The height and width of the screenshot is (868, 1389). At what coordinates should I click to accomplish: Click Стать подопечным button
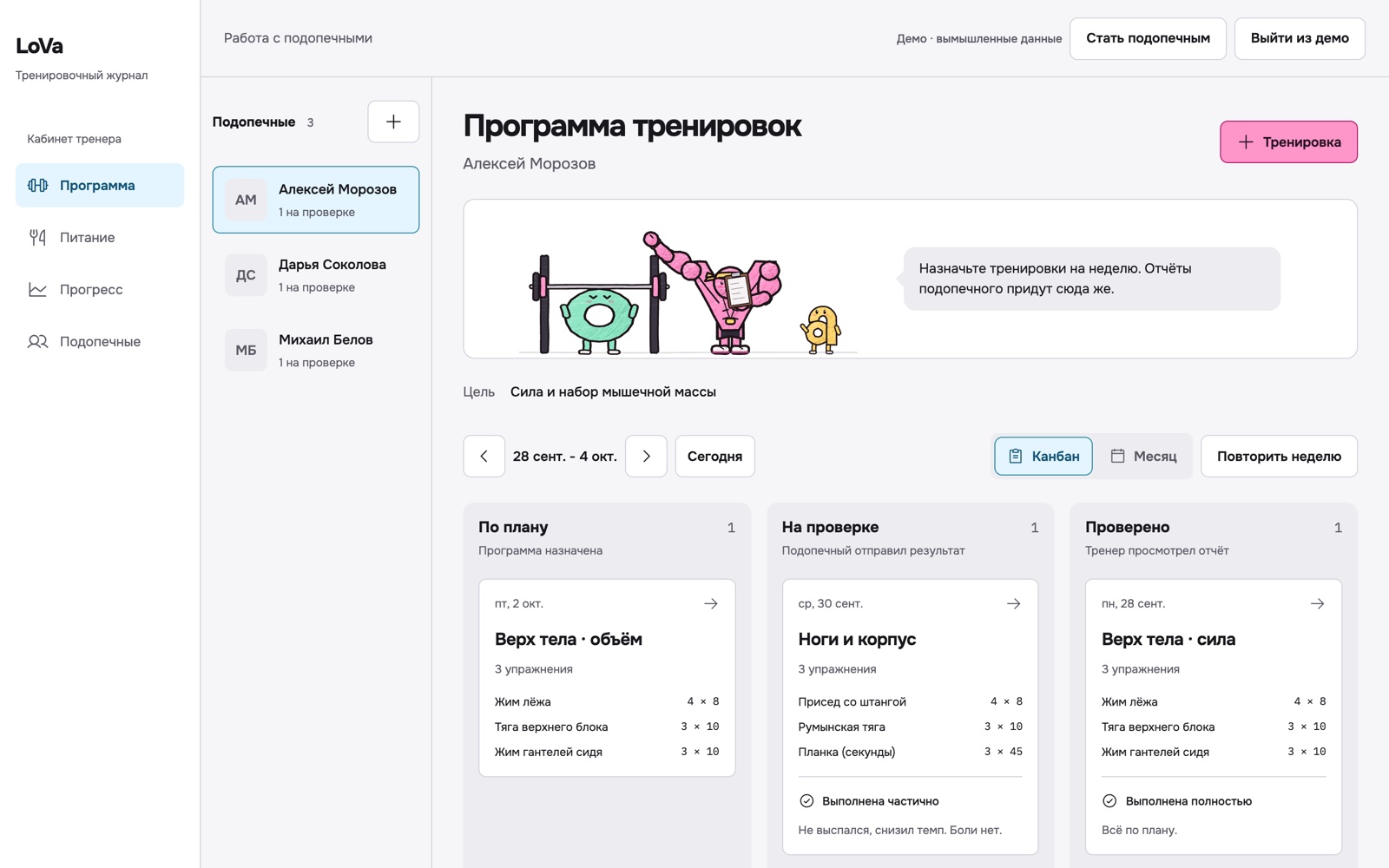coord(1148,38)
